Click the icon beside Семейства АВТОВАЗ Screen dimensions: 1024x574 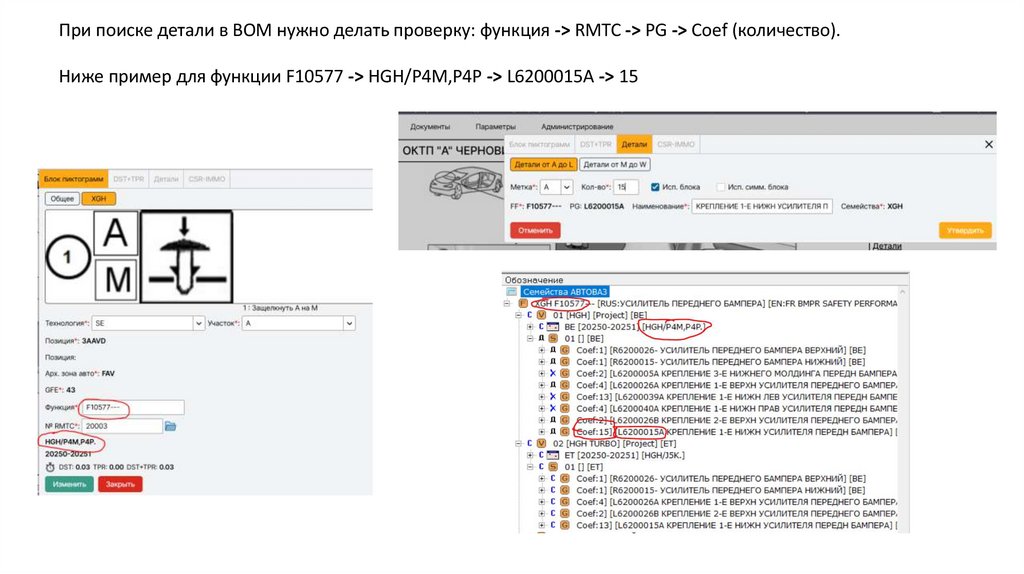[511, 292]
